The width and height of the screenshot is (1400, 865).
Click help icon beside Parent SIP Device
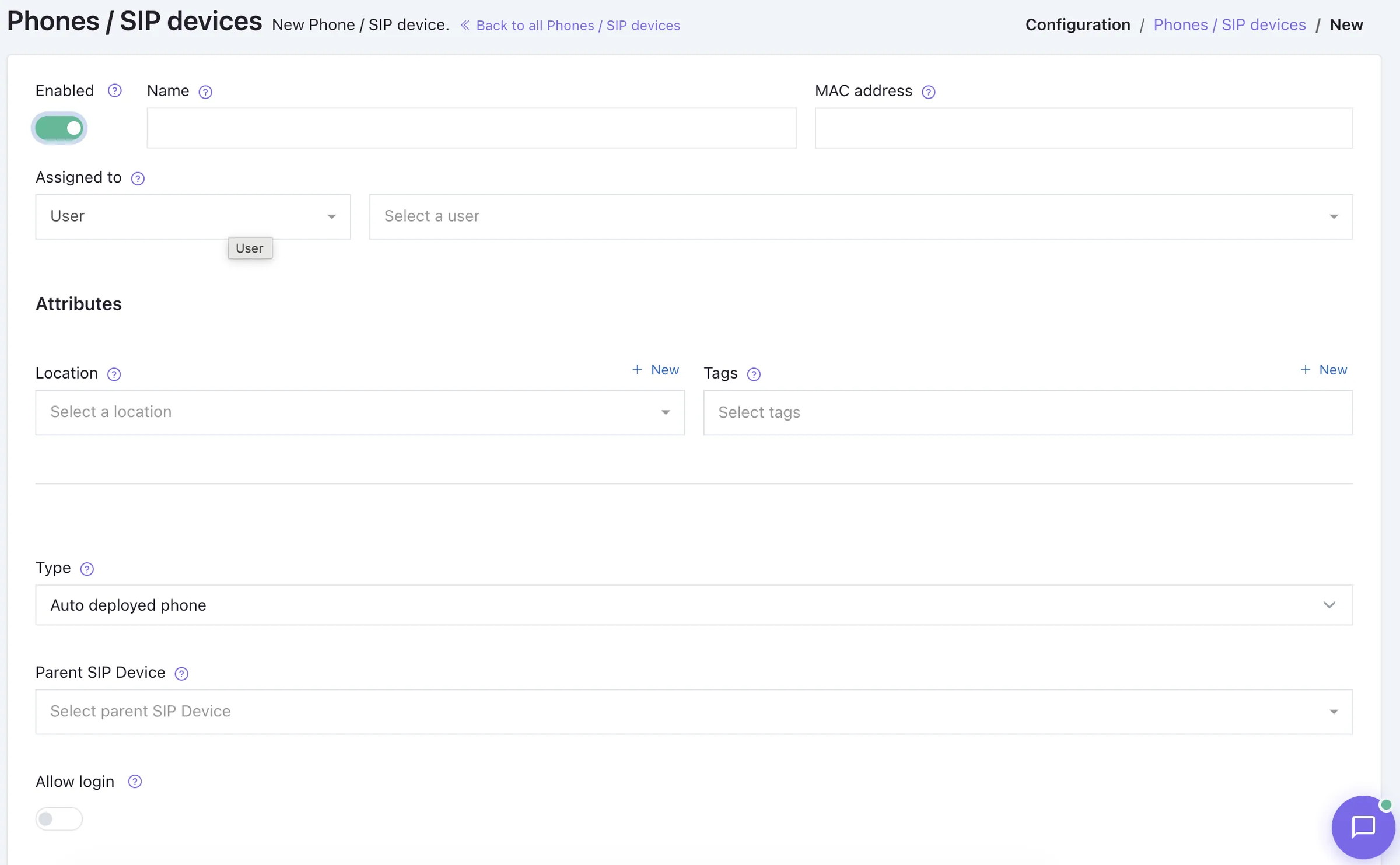pos(181,673)
